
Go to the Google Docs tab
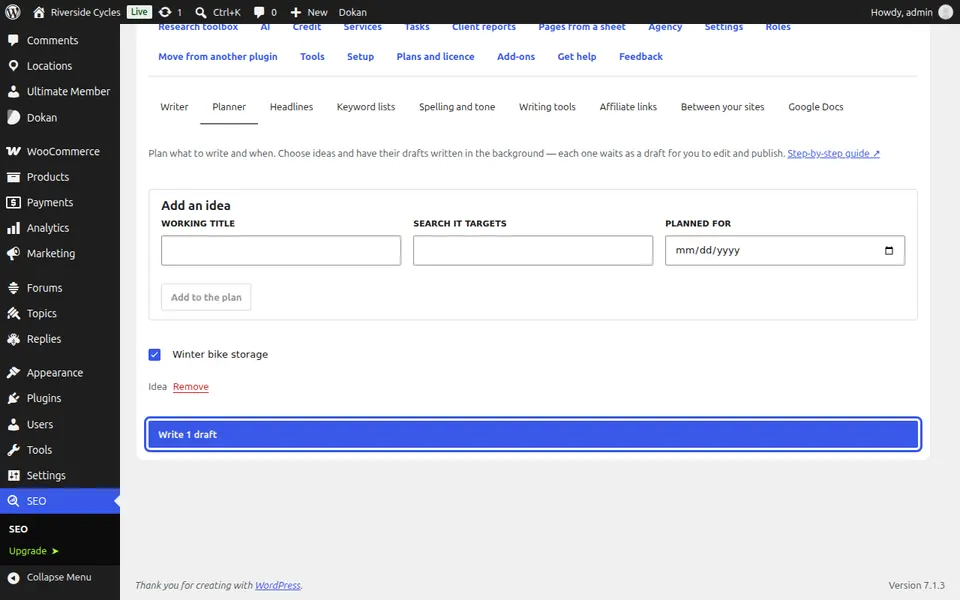[x=816, y=107]
